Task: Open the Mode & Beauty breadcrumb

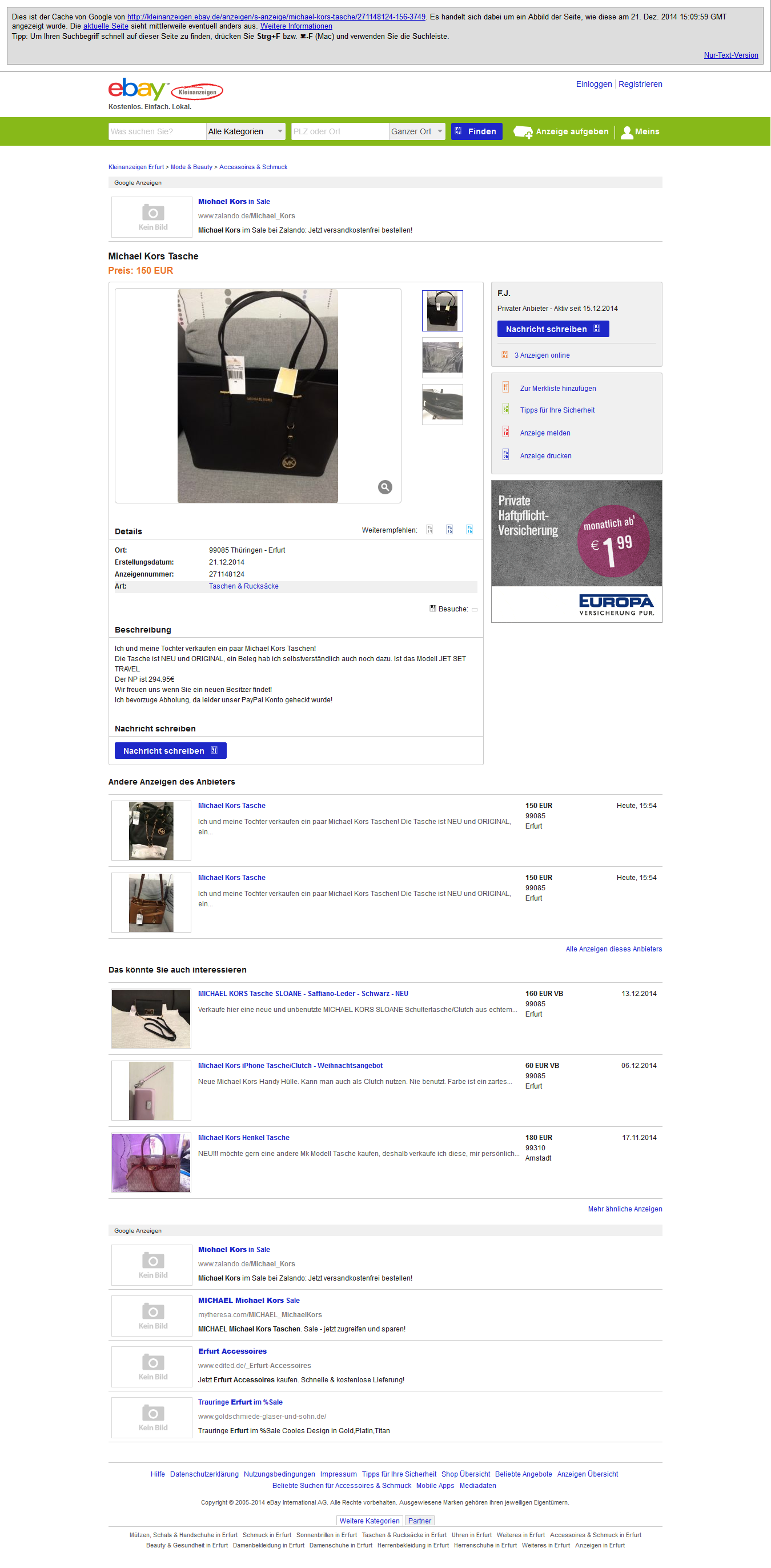Action: (x=191, y=167)
